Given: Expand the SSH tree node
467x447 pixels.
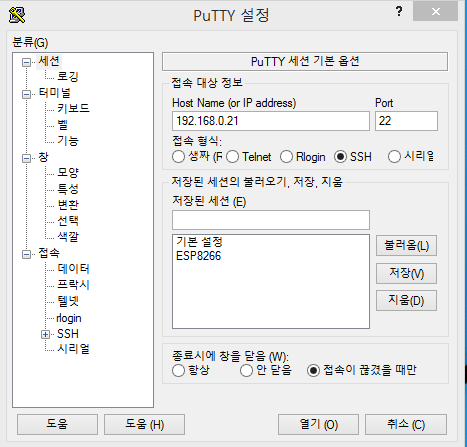Looking at the screenshot, I should point(45,334).
